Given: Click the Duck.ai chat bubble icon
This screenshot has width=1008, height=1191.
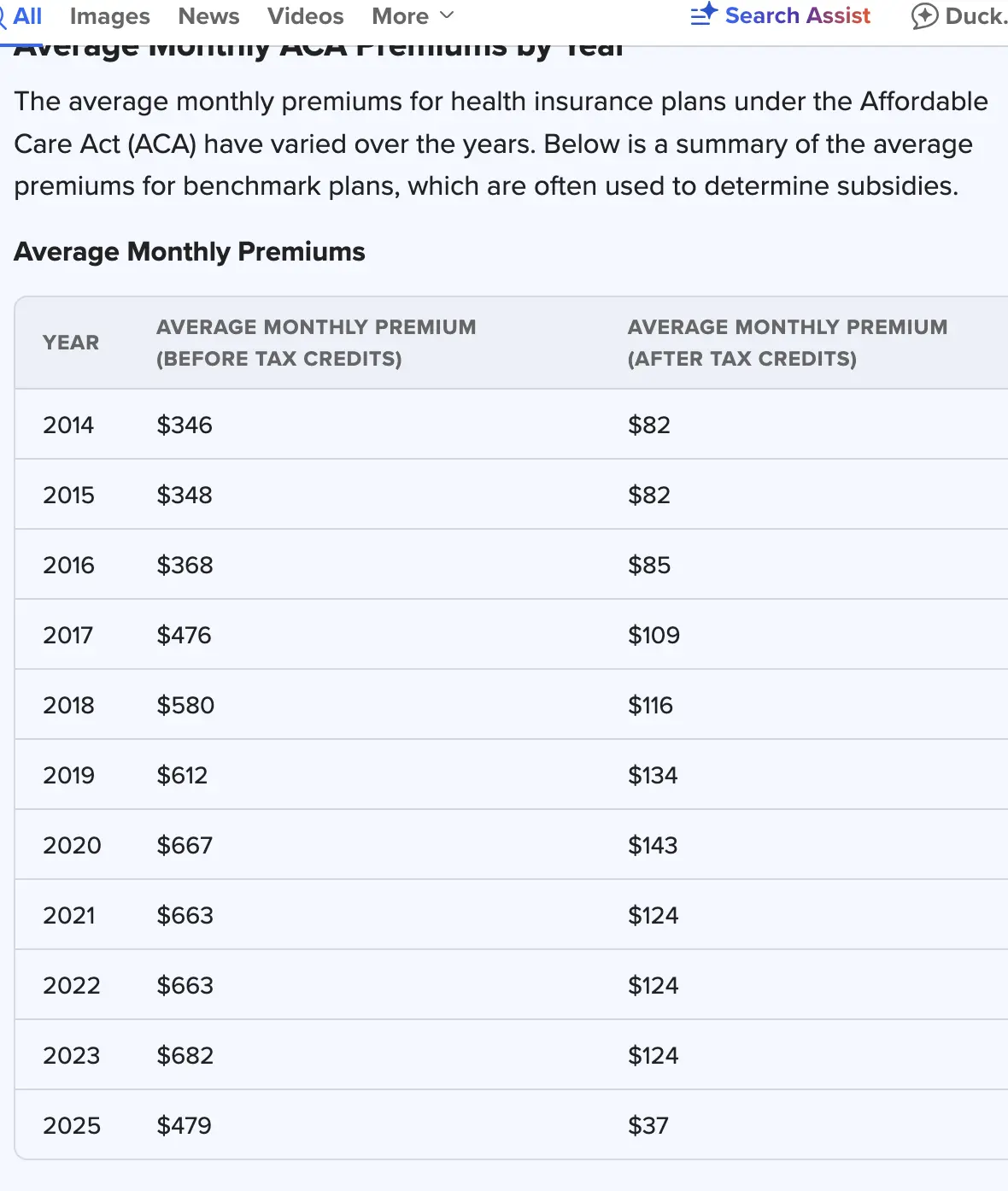Looking at the screenshot, I should (x=924, y=16).
